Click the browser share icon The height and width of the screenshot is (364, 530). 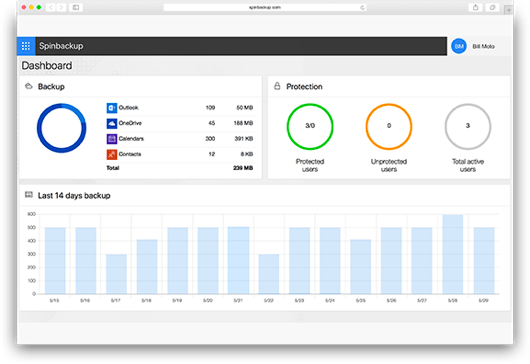click(x=475, y=7)
